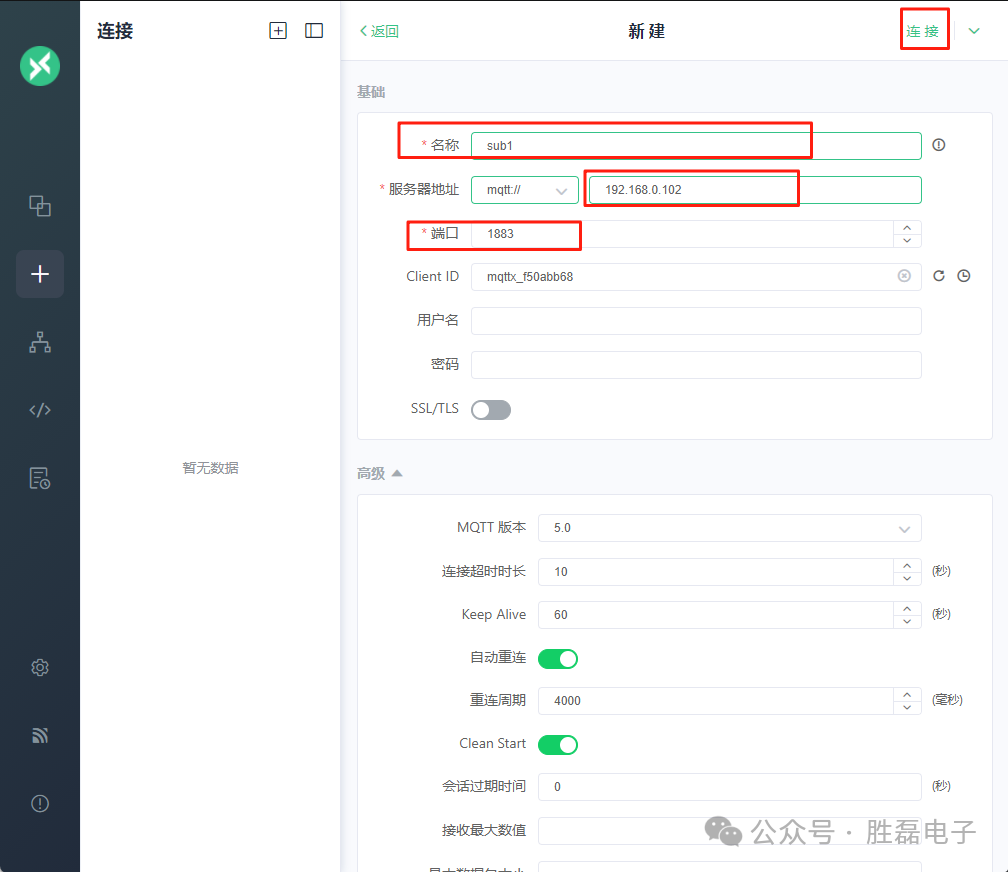Viewport: 1008px width, 872px height.
Task: Click the 重连周期 field with 4000
Action: 716,701
